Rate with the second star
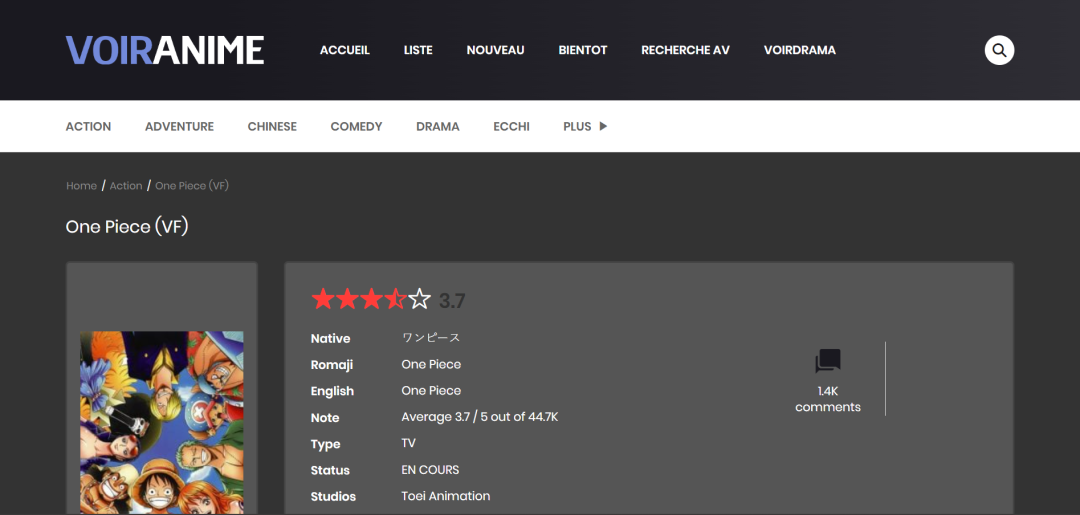Viewport: 1080px width, 515px height. pyautogui.click(x=346, y=299)
